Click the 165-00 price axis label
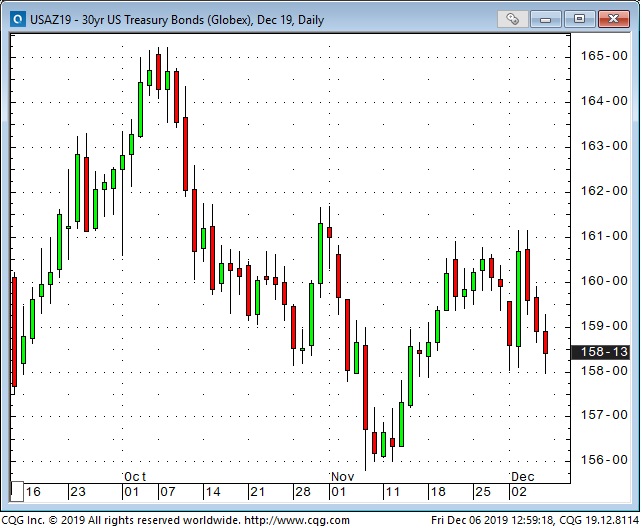 coord(604,56)
